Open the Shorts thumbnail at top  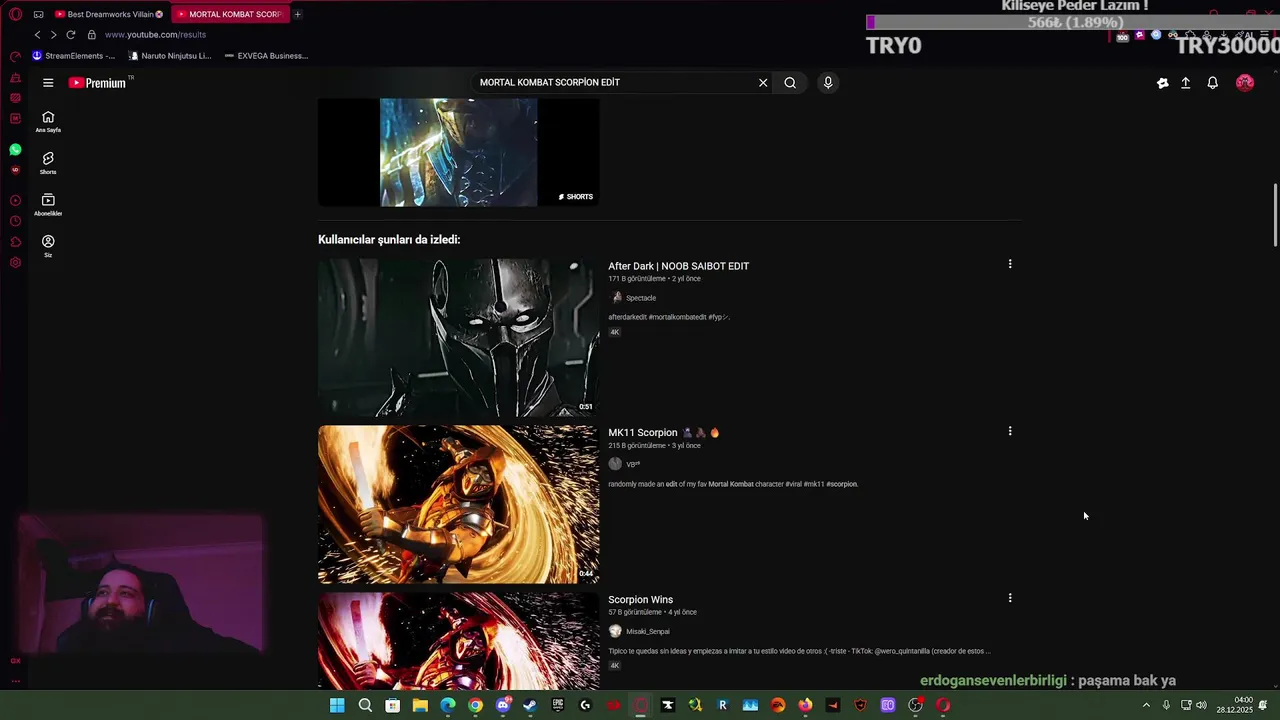(x=458, y=152)
